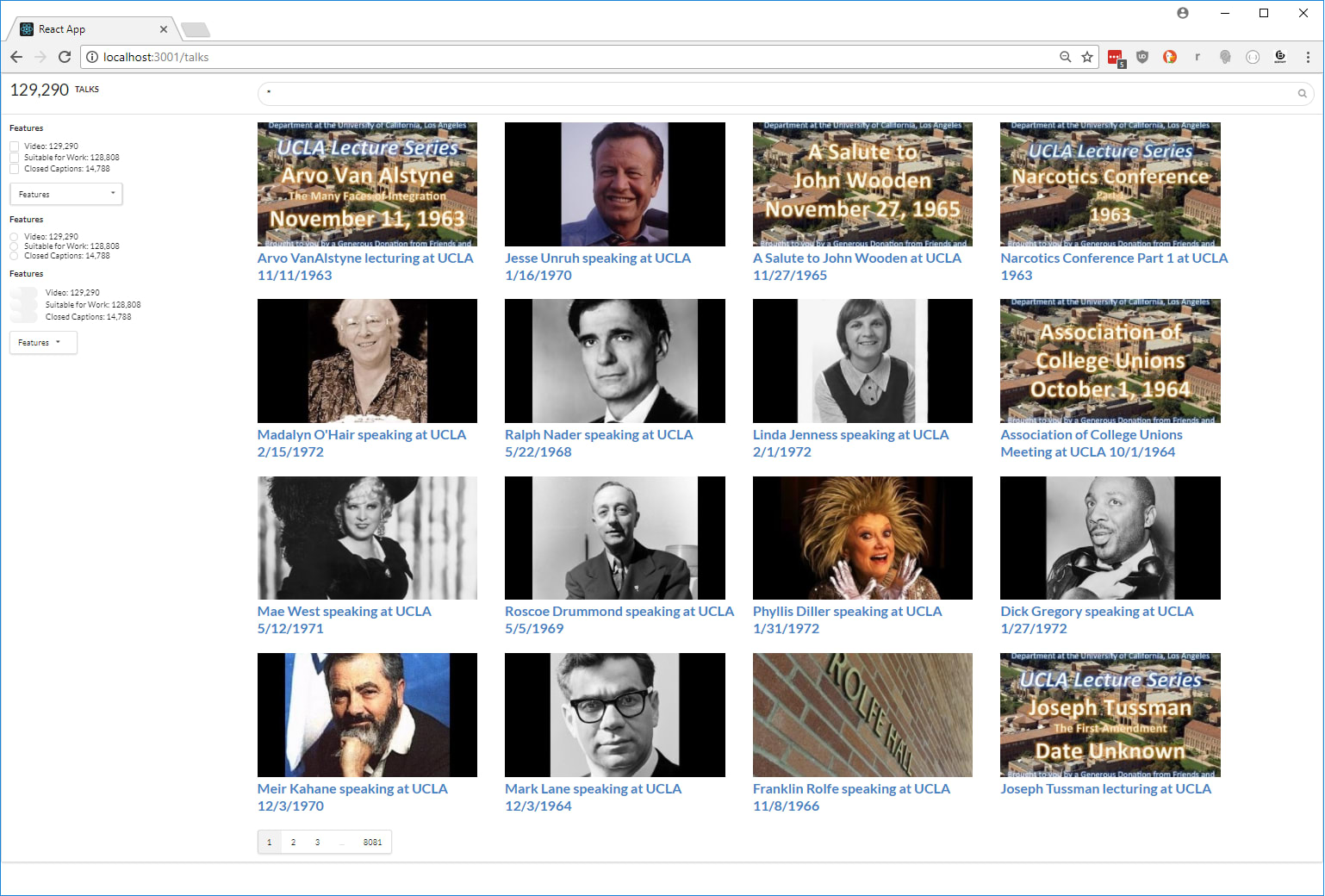This screenshot has height=896, width=1325.
Task: Click the search magnifier in the search bar
Action: 1302,93
